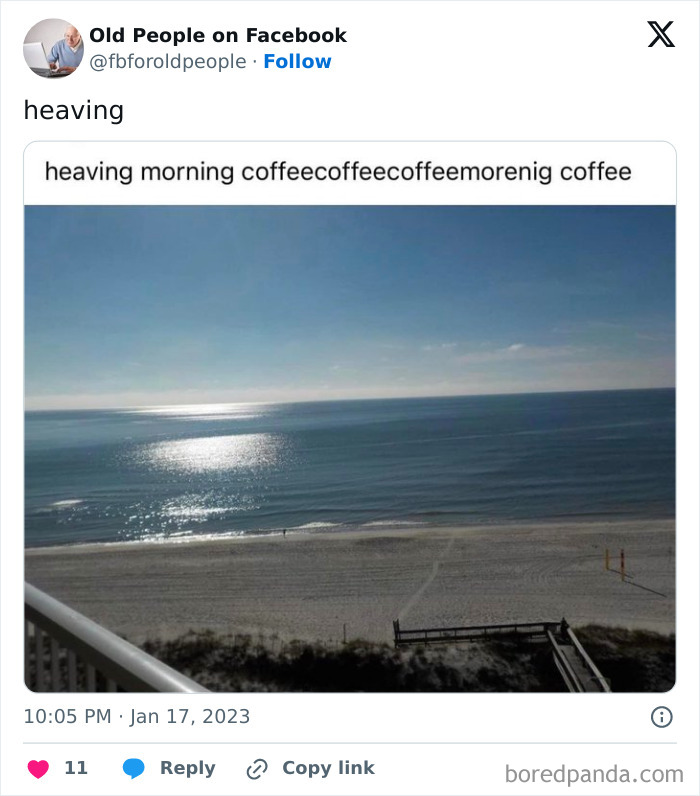Image resolution: width=700 pixels, height=796 pixels.
Task: Click the reply speech bubble icon
Action: (134, 768)
